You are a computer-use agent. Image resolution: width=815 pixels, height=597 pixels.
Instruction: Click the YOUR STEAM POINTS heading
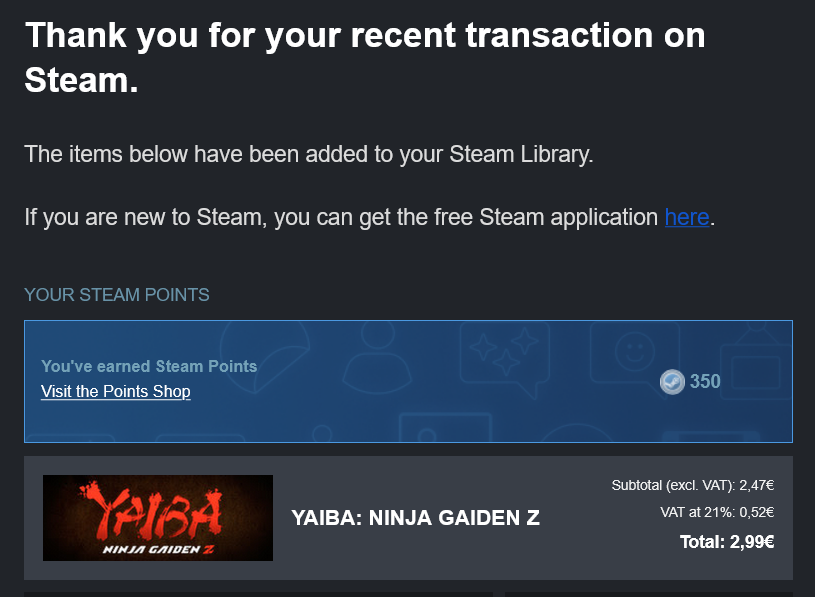117,295
